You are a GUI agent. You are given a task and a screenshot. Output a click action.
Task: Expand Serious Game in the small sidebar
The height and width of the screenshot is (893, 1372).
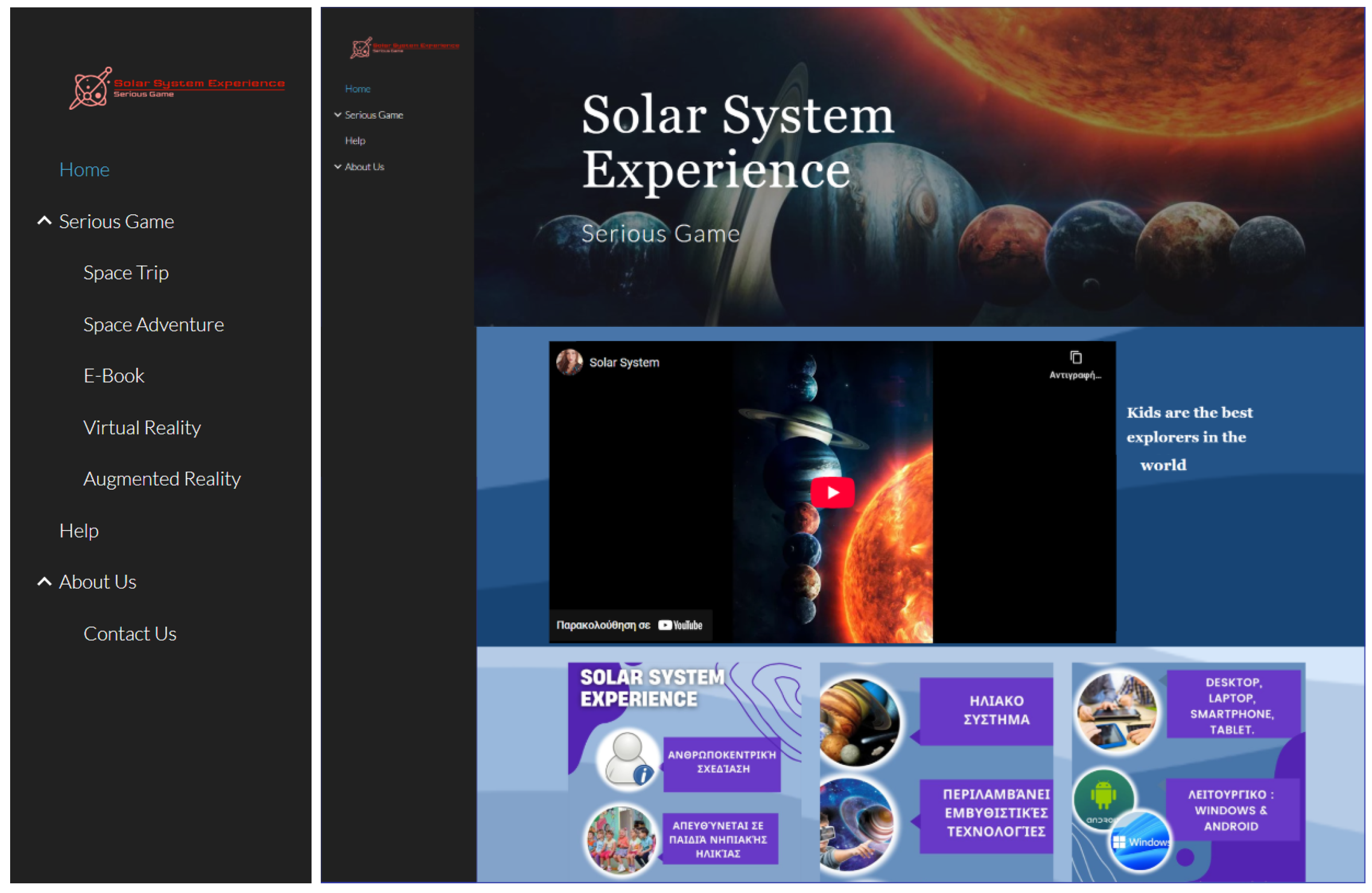[338, 115]
